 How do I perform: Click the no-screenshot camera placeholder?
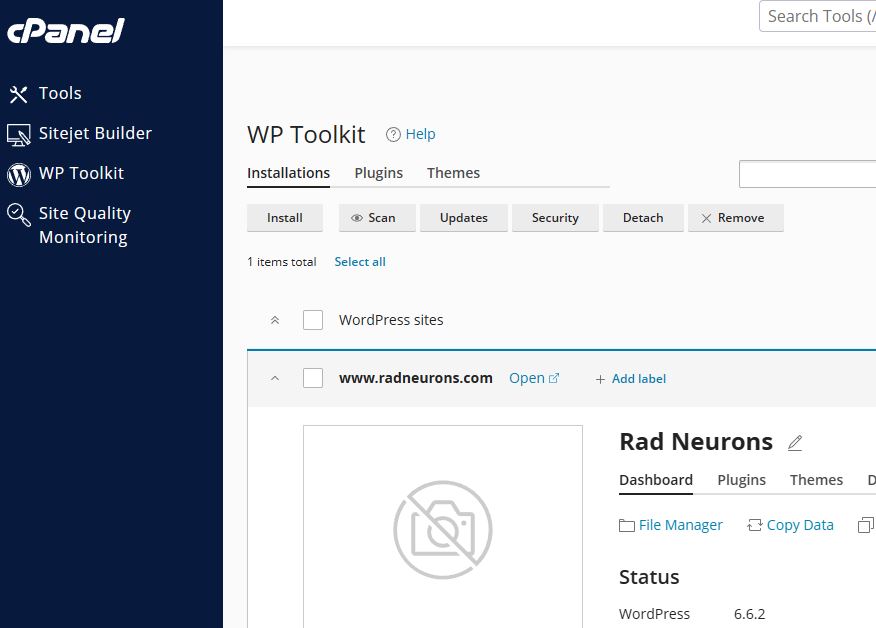tap(442, 530)
